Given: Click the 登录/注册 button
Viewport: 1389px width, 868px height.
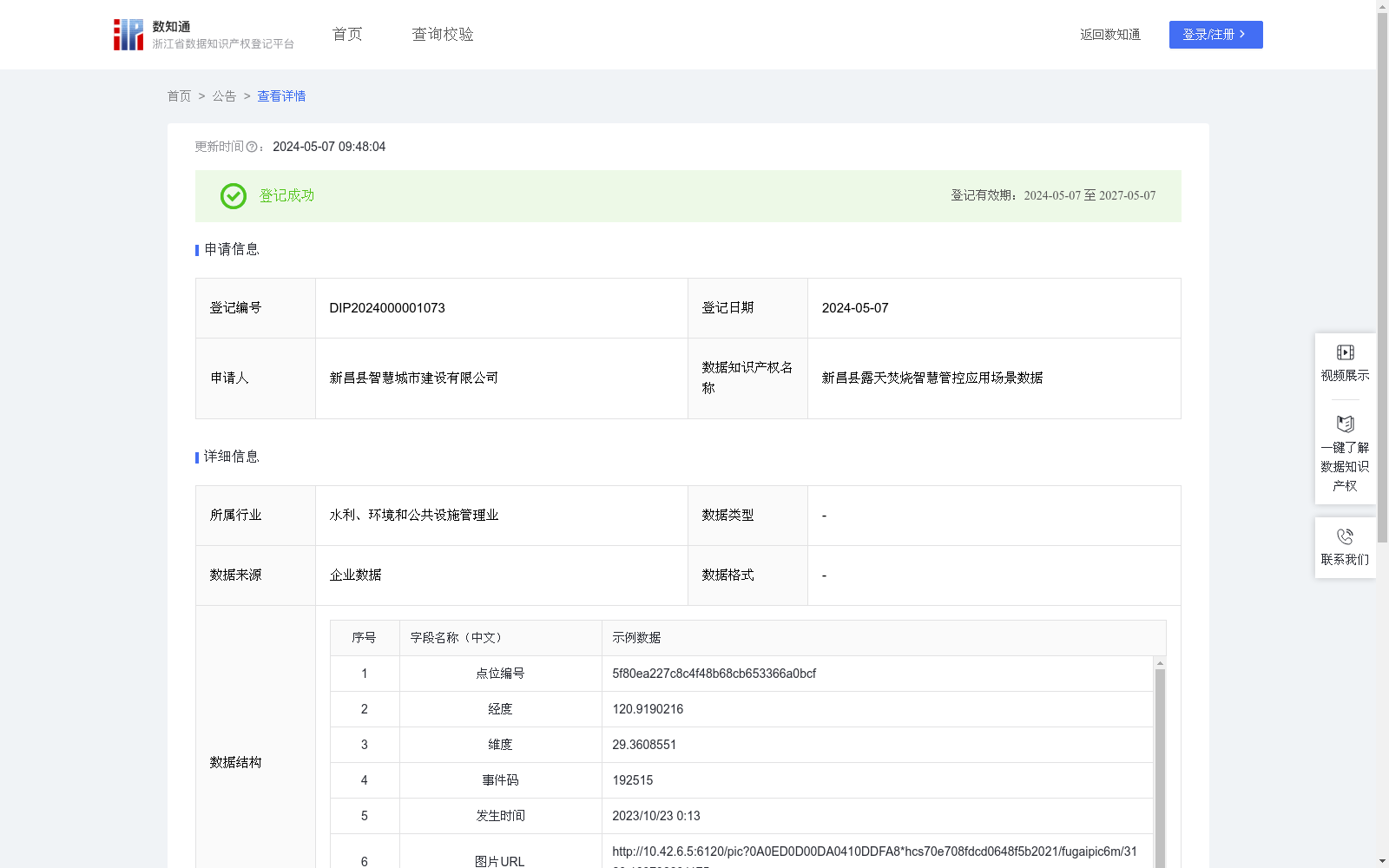Looking at the screenshot, I should [x=1215, y=35].
